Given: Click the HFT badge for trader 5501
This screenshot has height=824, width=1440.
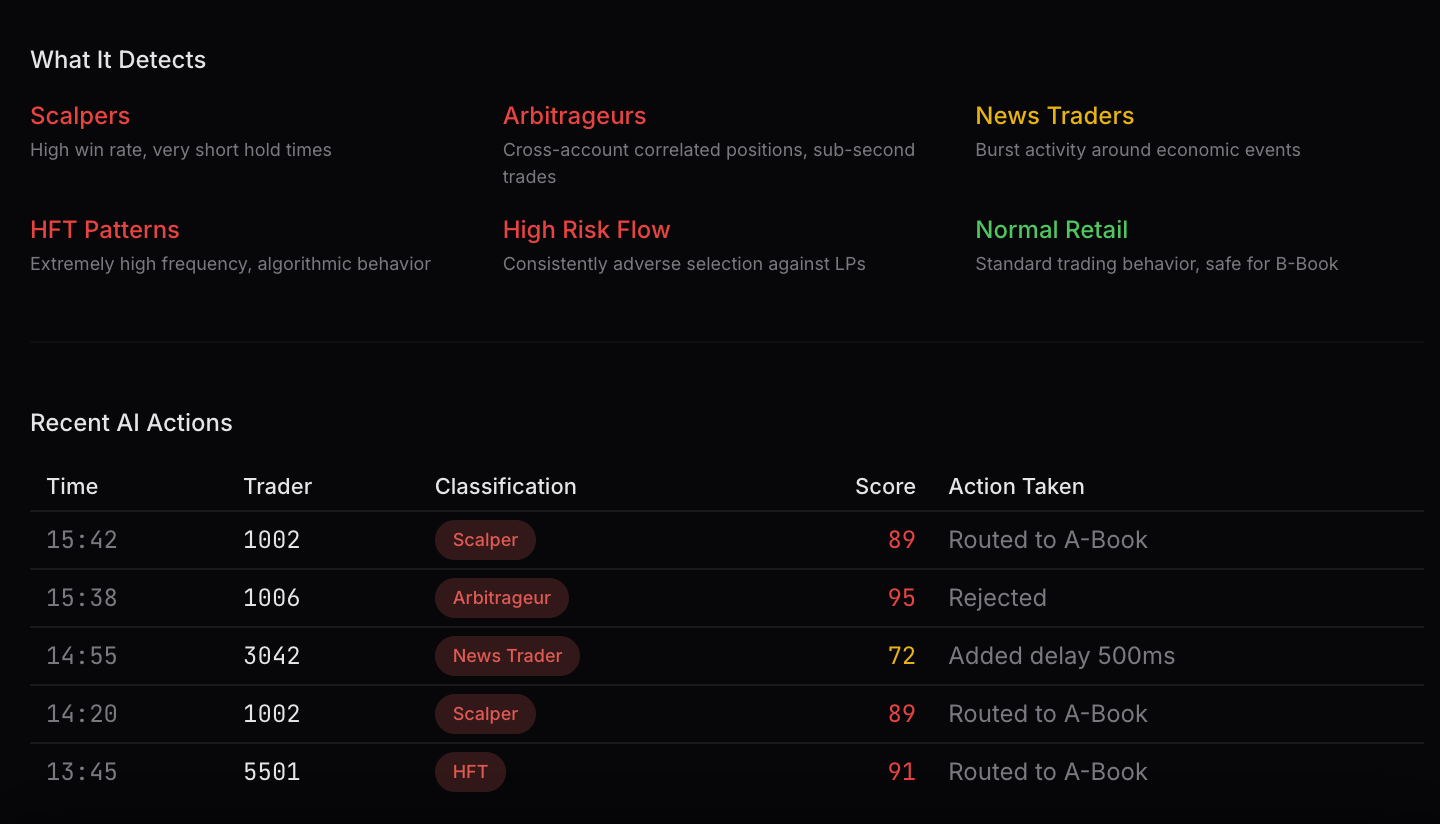Looking at the screenshot, I should coord(470,771).
